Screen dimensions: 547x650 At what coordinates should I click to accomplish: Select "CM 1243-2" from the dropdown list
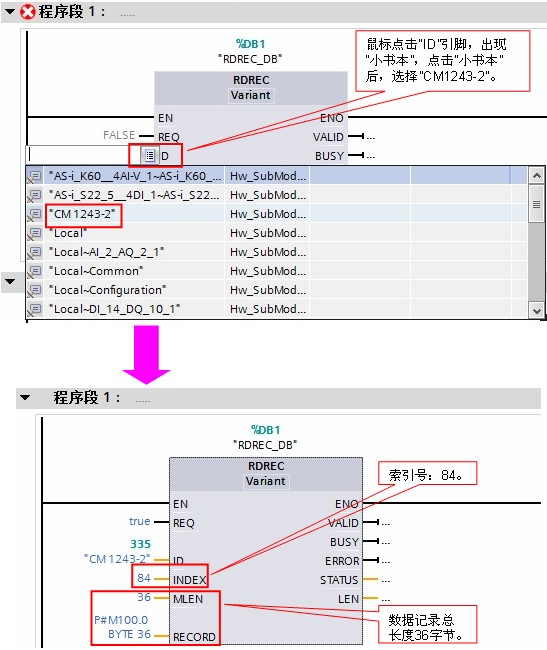[82, 214]
